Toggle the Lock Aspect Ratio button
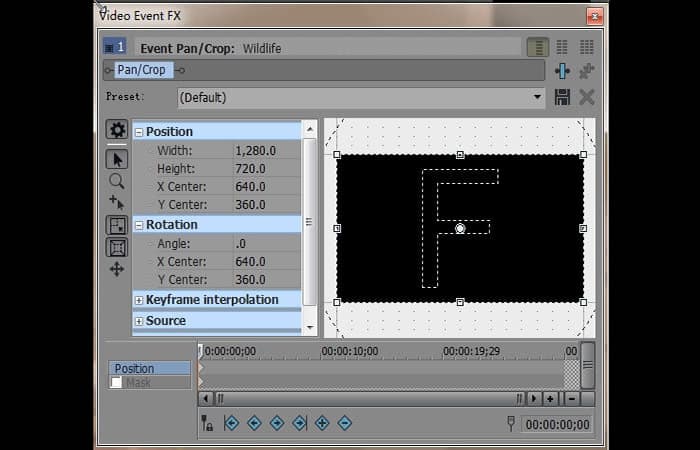The height and width of the screenshot is (450, 700). point(117,247)
